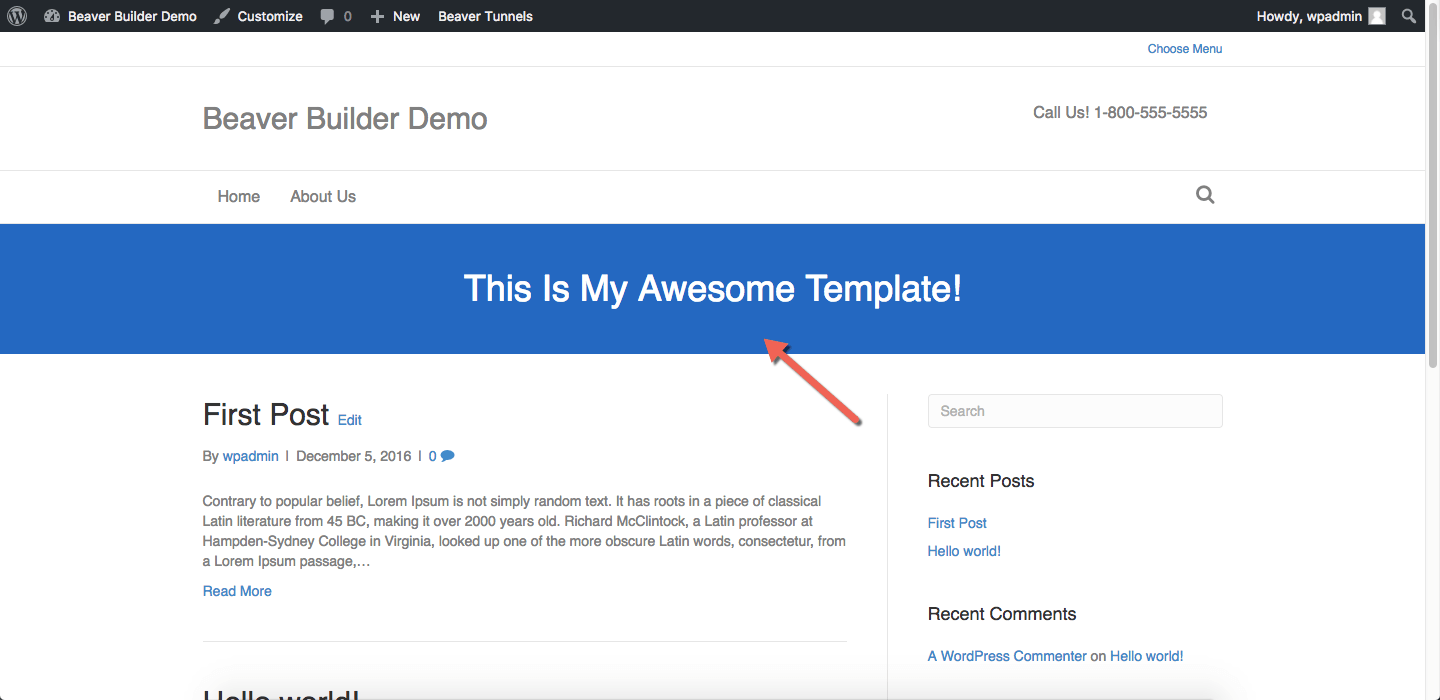Open the comments bubble in admin bar
This screenshot has height=700, width=1440.
coord(335,16)
